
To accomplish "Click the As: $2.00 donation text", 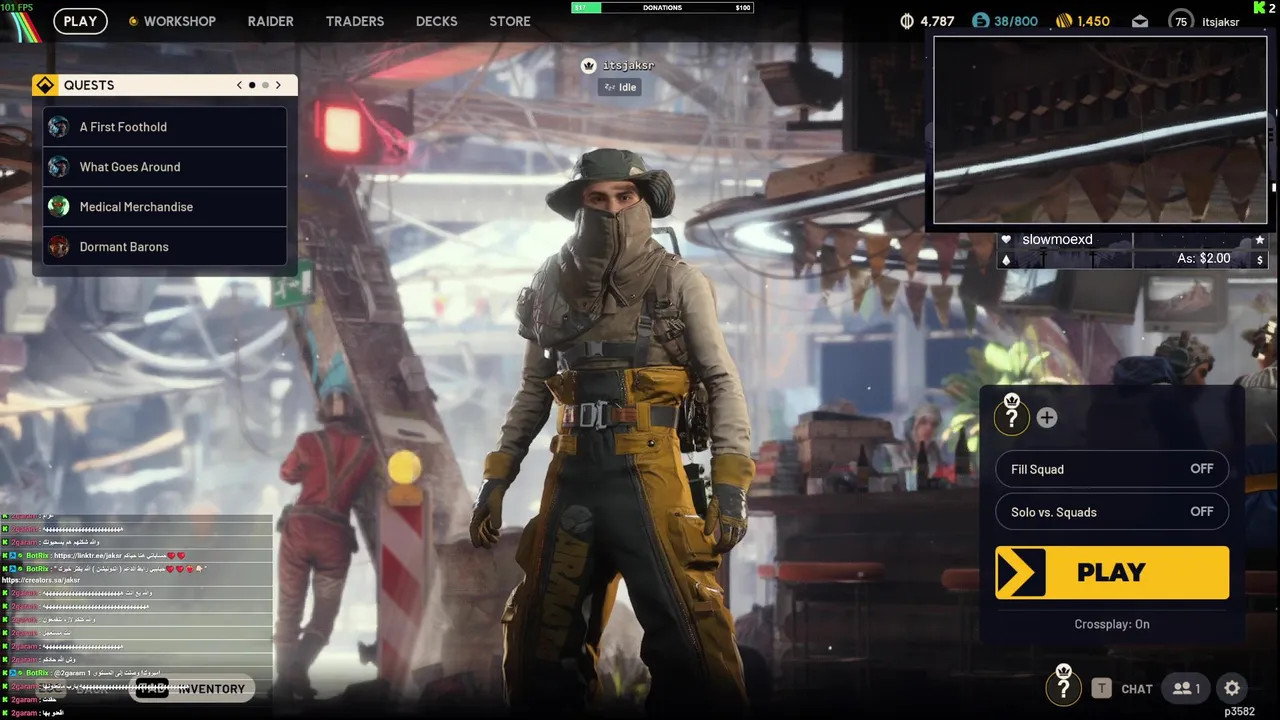I will [x=1204, y=259].
